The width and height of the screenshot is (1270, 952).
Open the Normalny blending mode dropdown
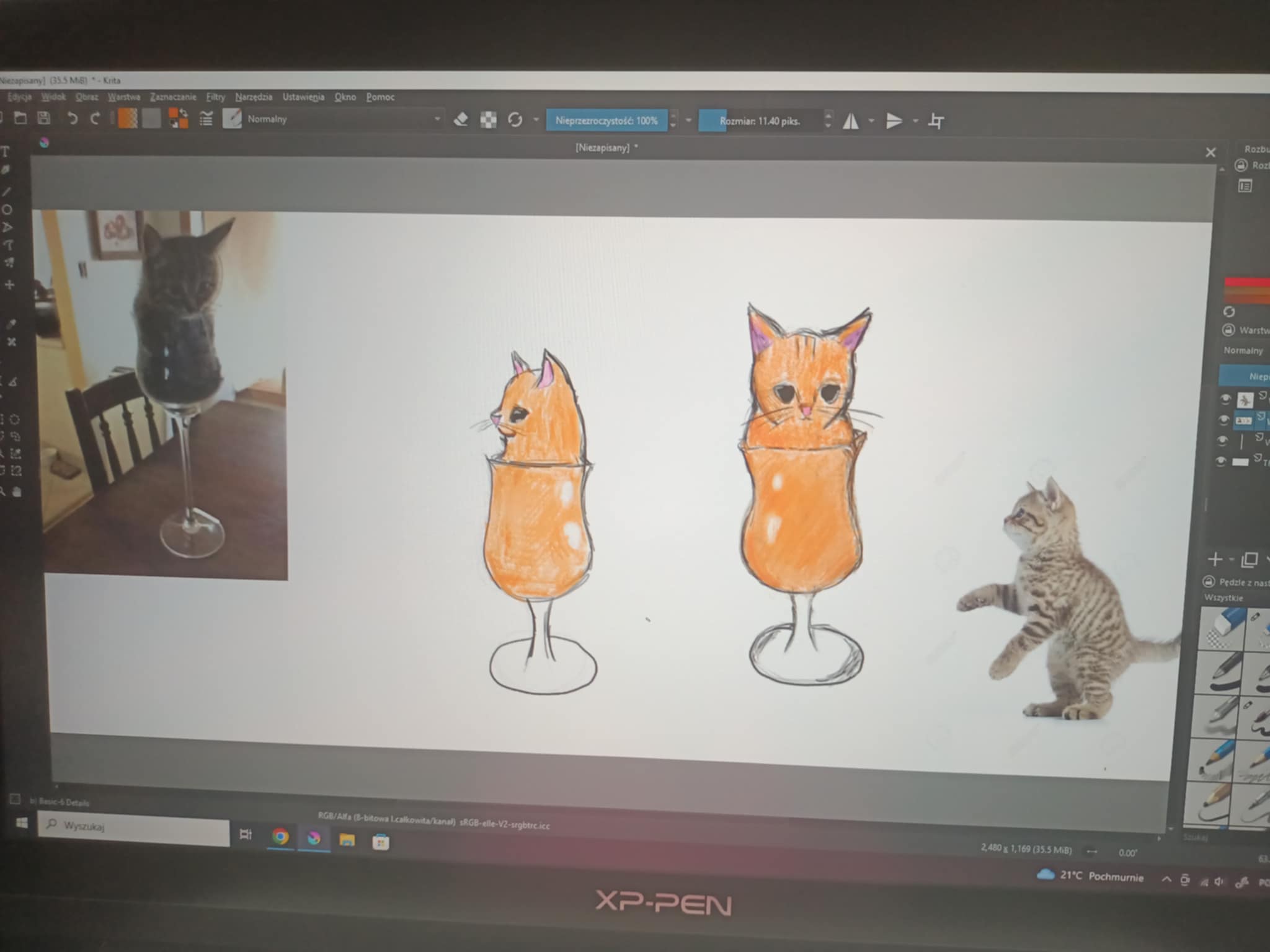click(344, 119)
